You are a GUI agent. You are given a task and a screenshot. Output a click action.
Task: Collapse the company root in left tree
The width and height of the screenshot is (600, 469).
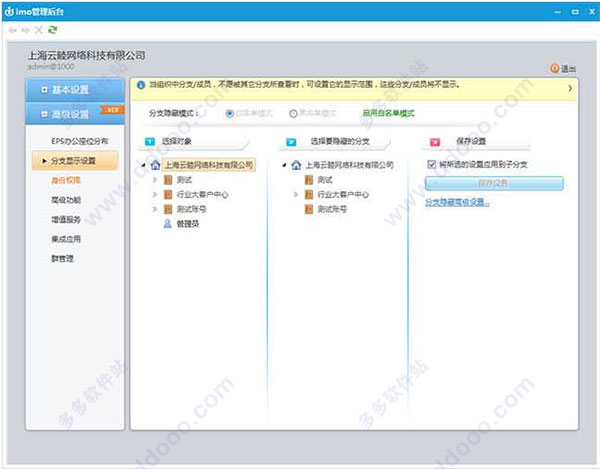pos(143,165)
